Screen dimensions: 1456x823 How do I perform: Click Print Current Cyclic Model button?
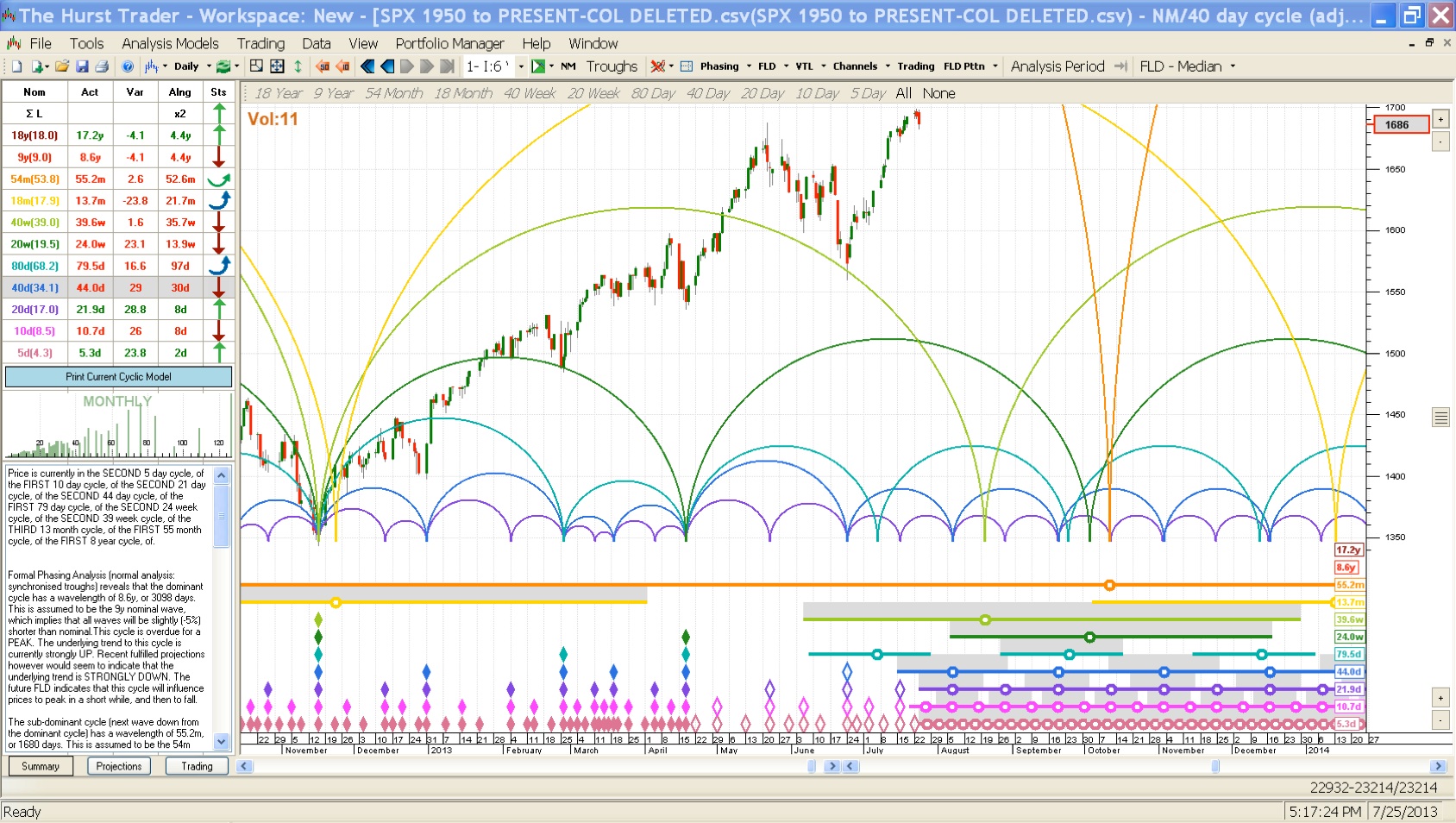[118, 377]
